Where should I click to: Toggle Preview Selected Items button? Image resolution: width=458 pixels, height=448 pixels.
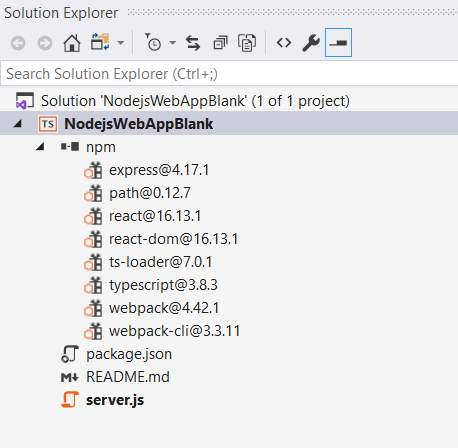(x=338, y=43)
